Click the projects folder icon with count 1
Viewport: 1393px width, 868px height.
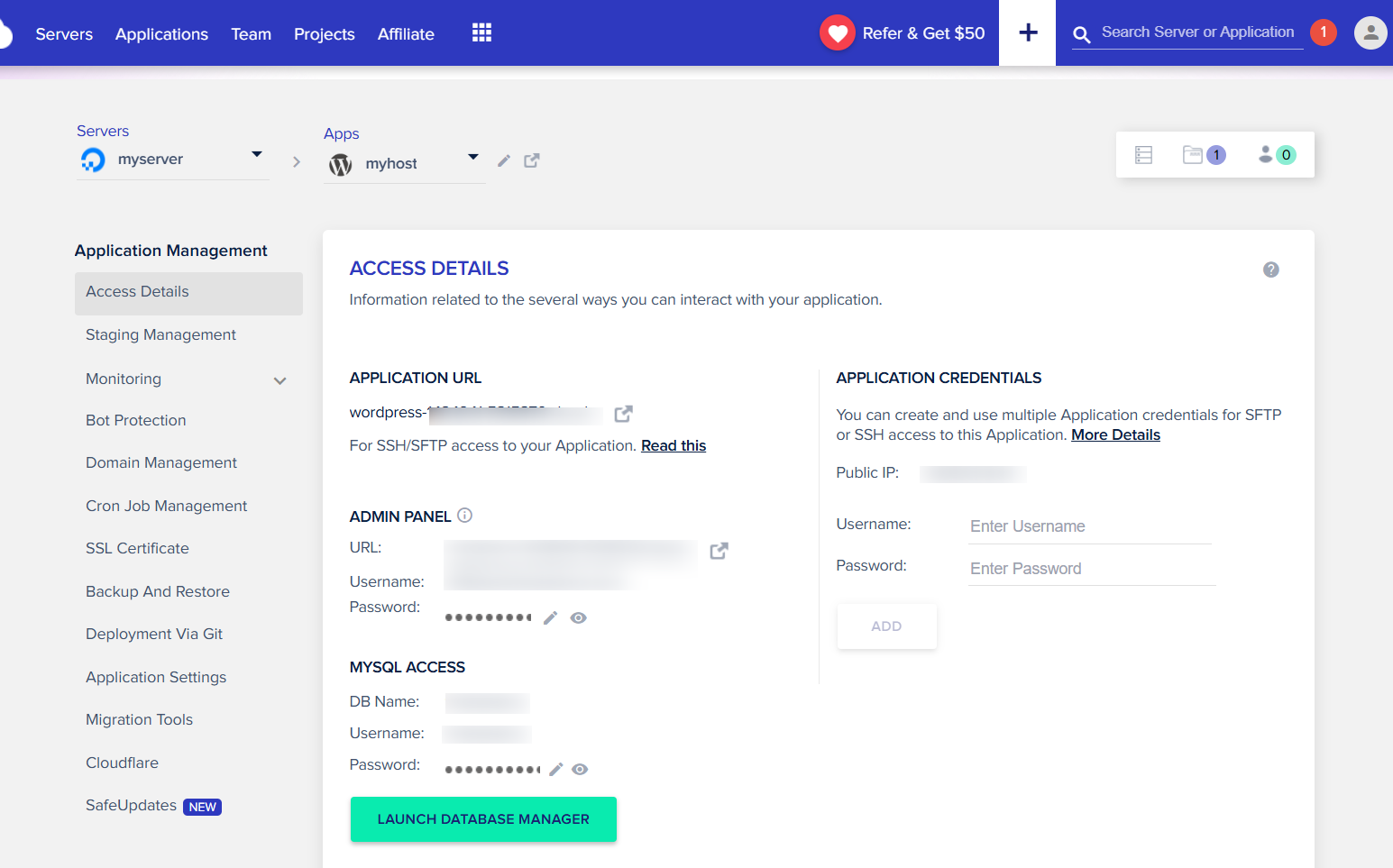pos(1204,155)
